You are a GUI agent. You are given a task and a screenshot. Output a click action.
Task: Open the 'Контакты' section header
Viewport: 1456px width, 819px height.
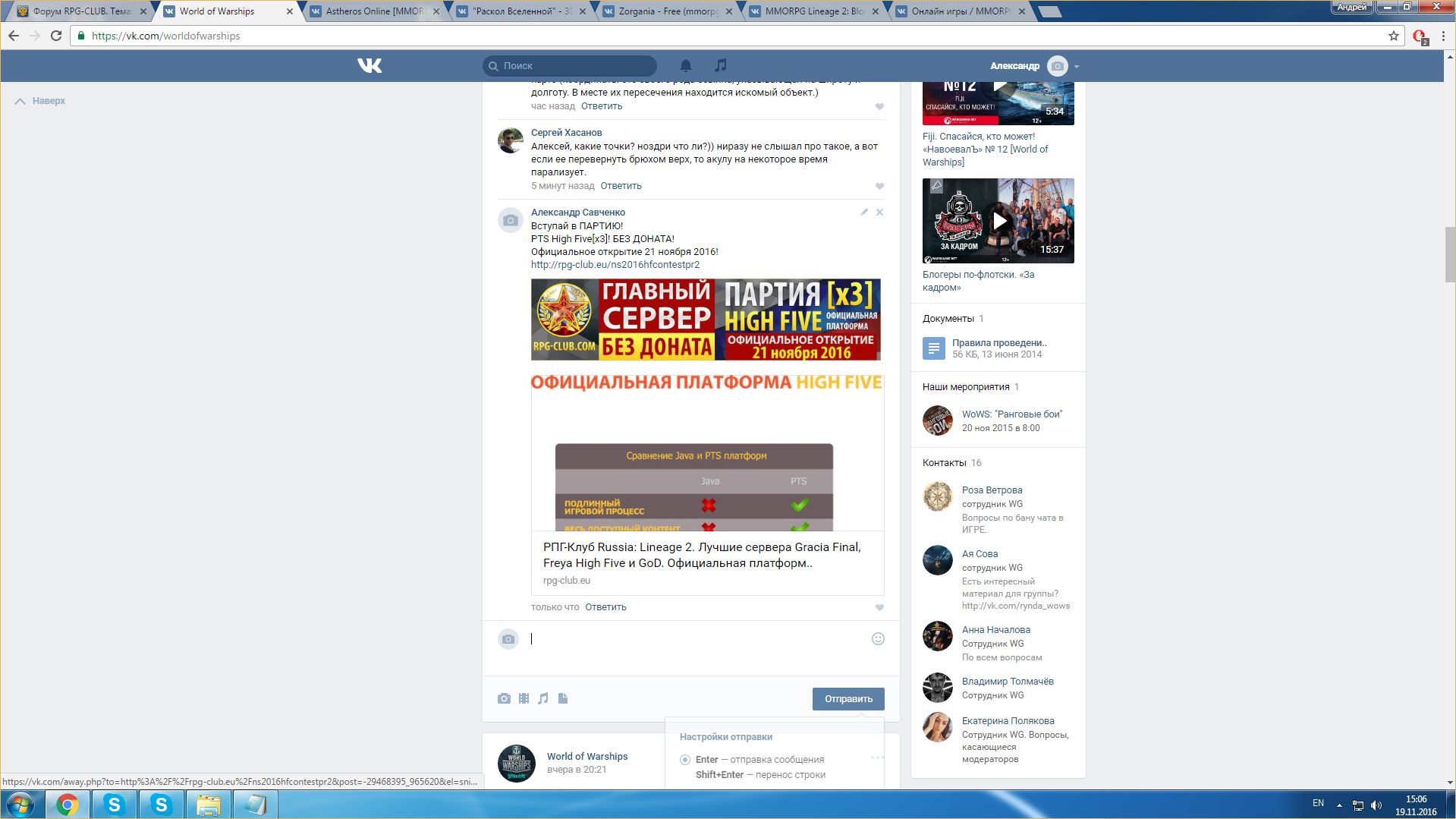pos(944,463)
